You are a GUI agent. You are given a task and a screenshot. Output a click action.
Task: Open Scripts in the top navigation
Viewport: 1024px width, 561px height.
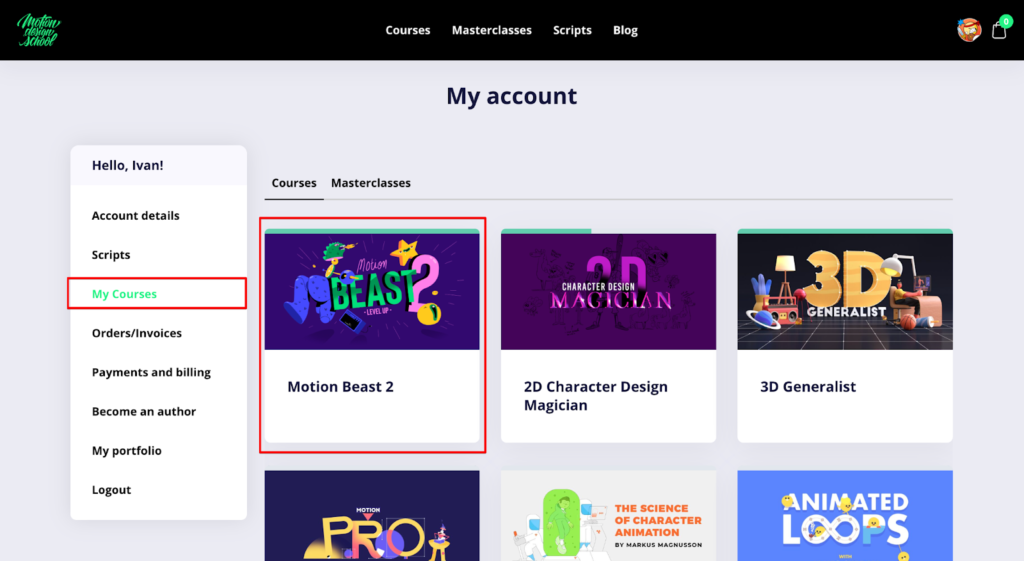(x=572, y=30)
